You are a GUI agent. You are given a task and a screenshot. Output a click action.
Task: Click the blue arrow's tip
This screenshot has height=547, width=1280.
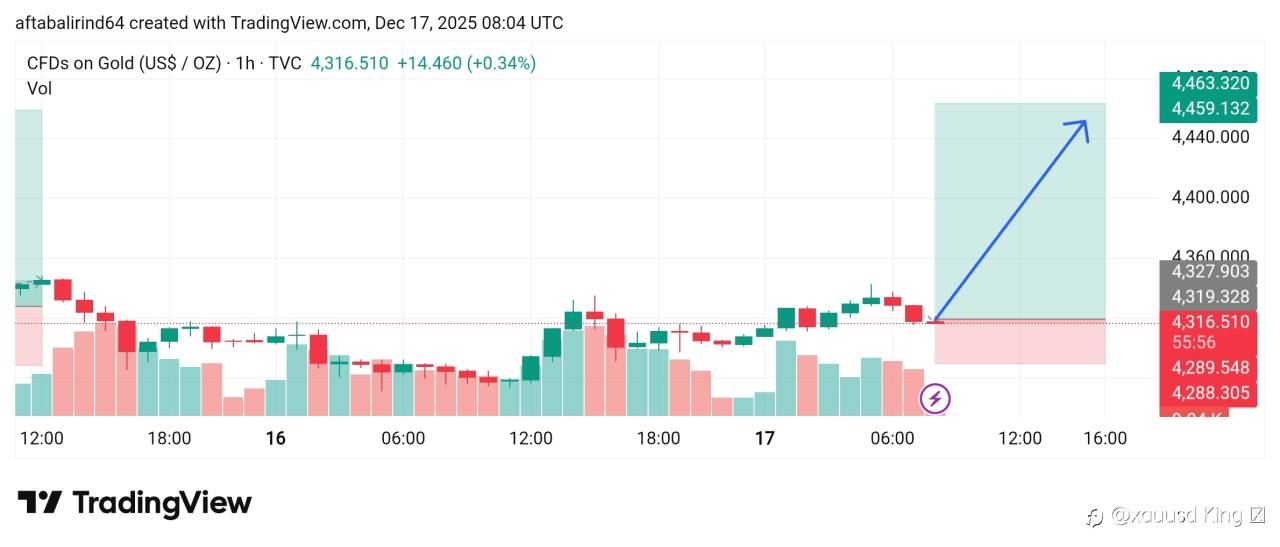[x=1085, y=123]
